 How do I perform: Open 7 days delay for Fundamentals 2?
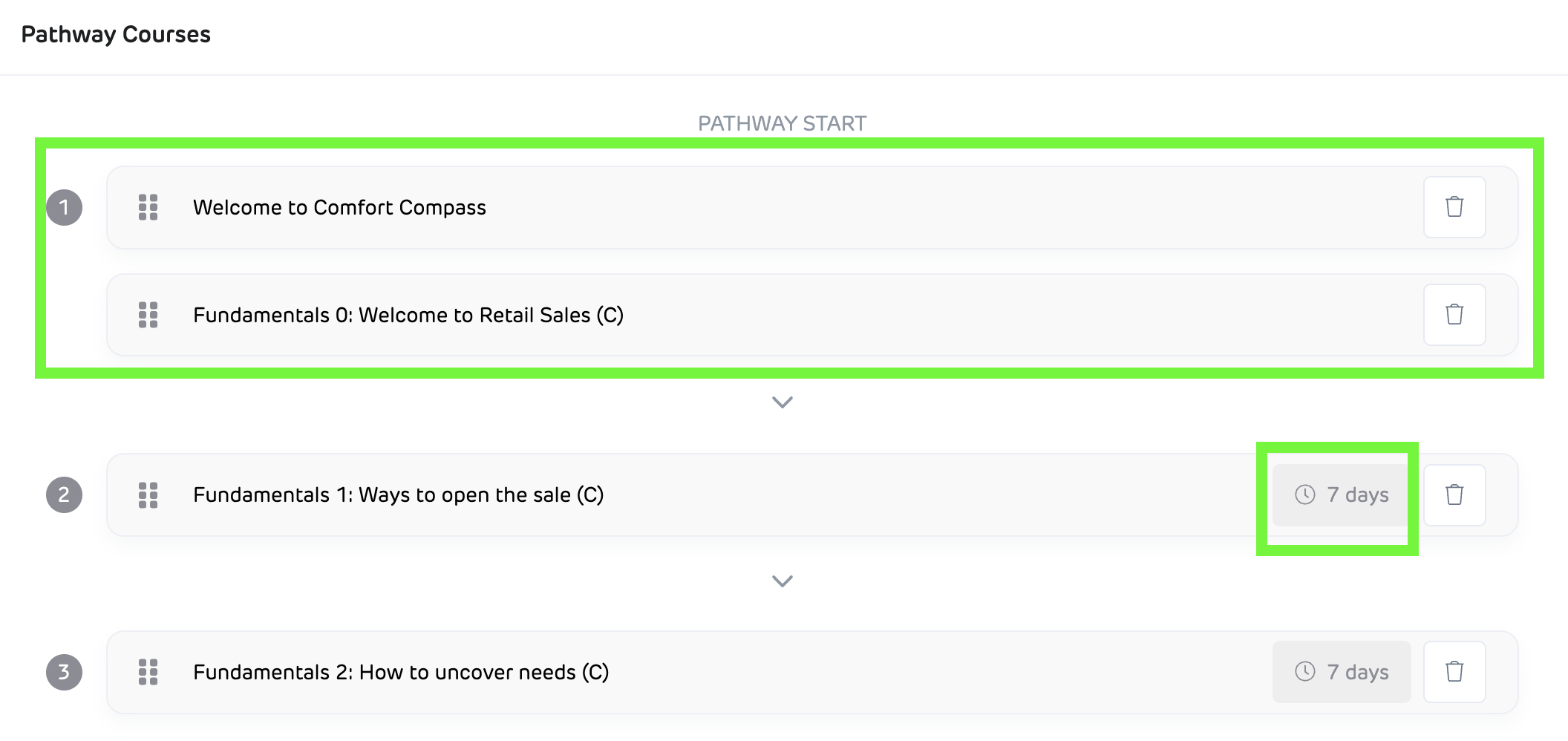pos(1342,672)
